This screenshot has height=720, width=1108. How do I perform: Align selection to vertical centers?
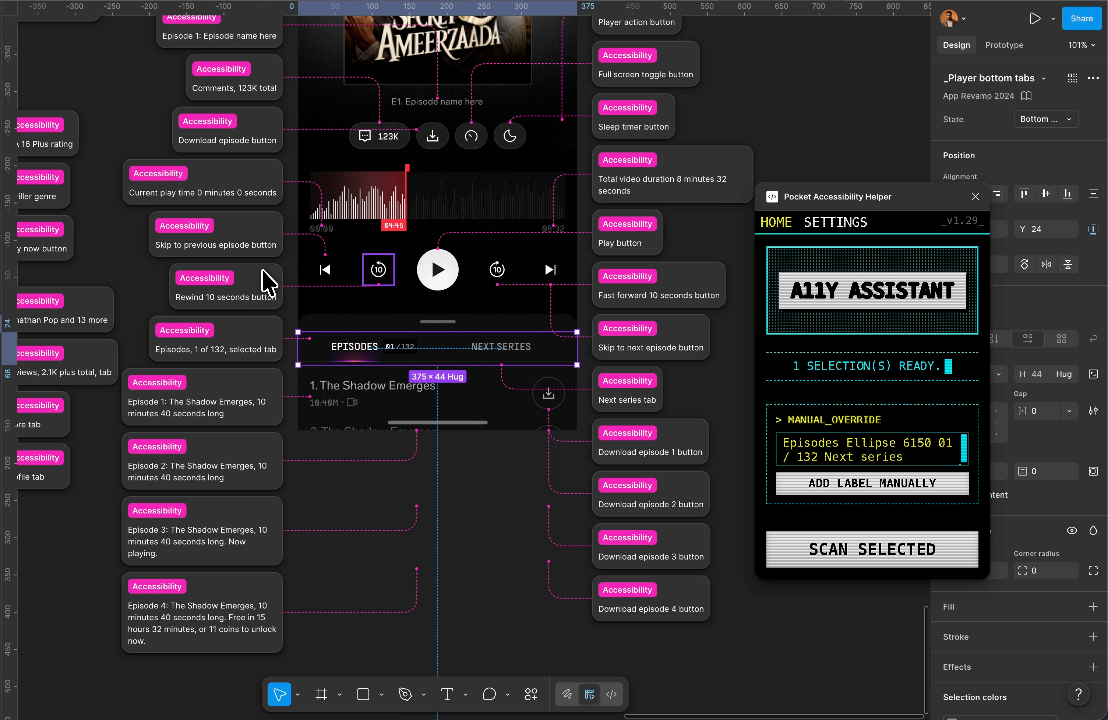tap(1045, 194)
